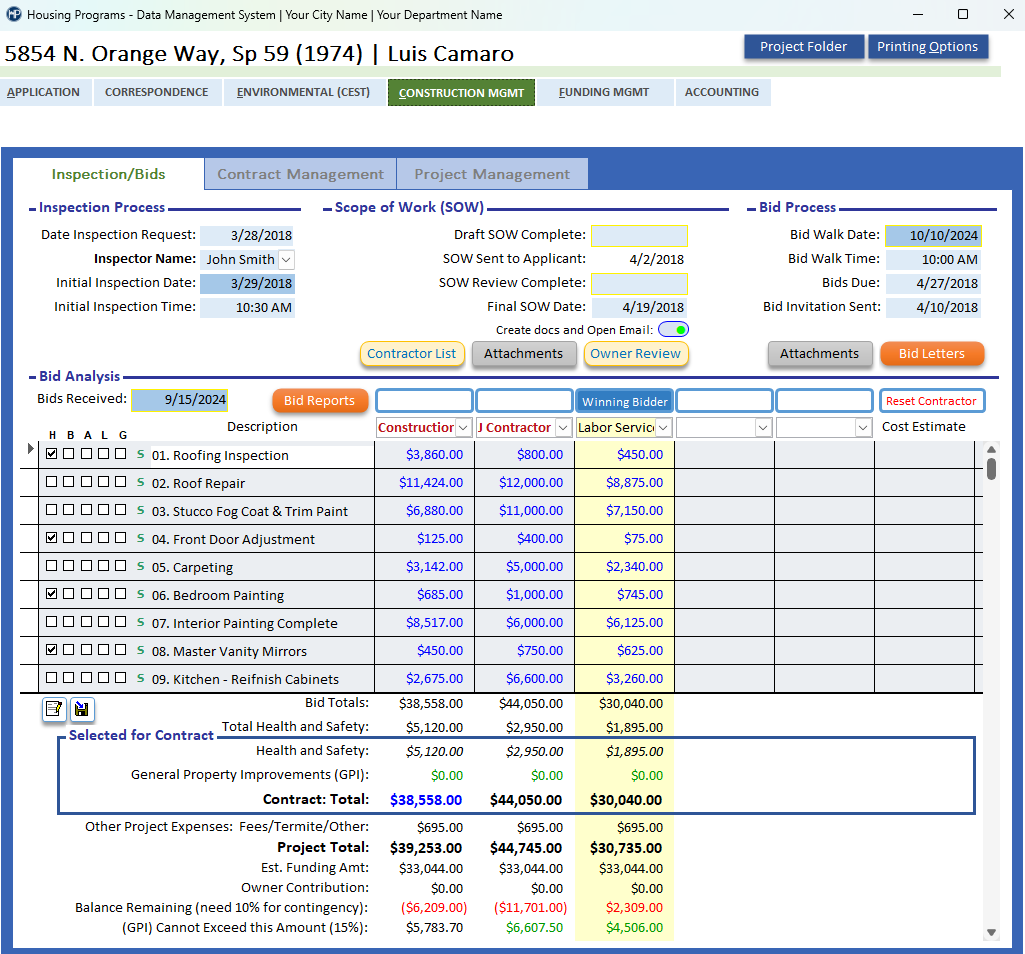Click the Winning Bidder button
The height and width of the screenshot is (954, 1025).
[625, 401]
